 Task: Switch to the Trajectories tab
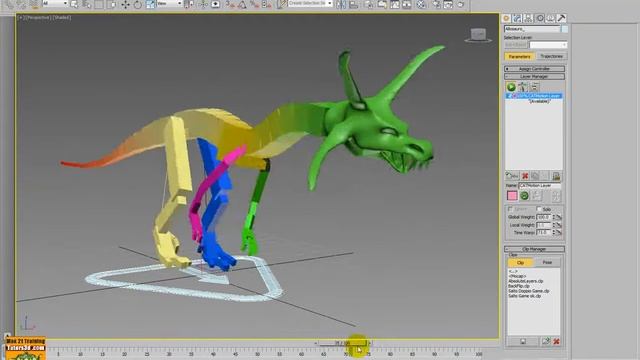(551, 56)
